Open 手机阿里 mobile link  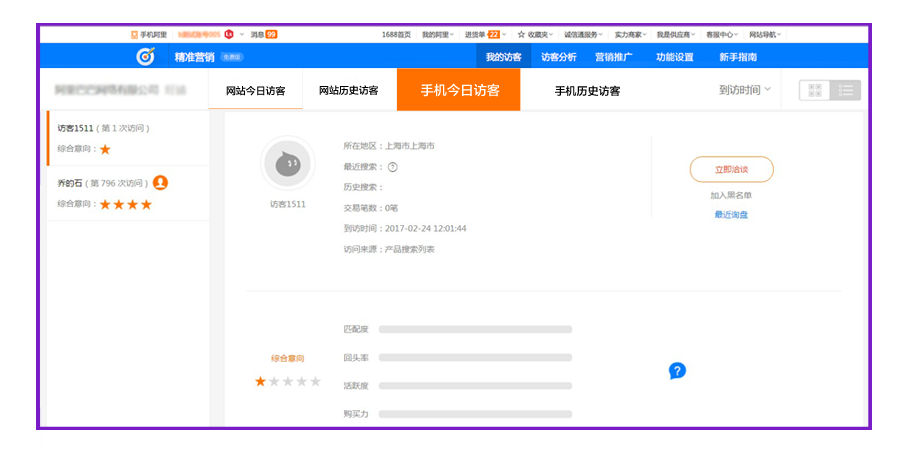[149, 35]
